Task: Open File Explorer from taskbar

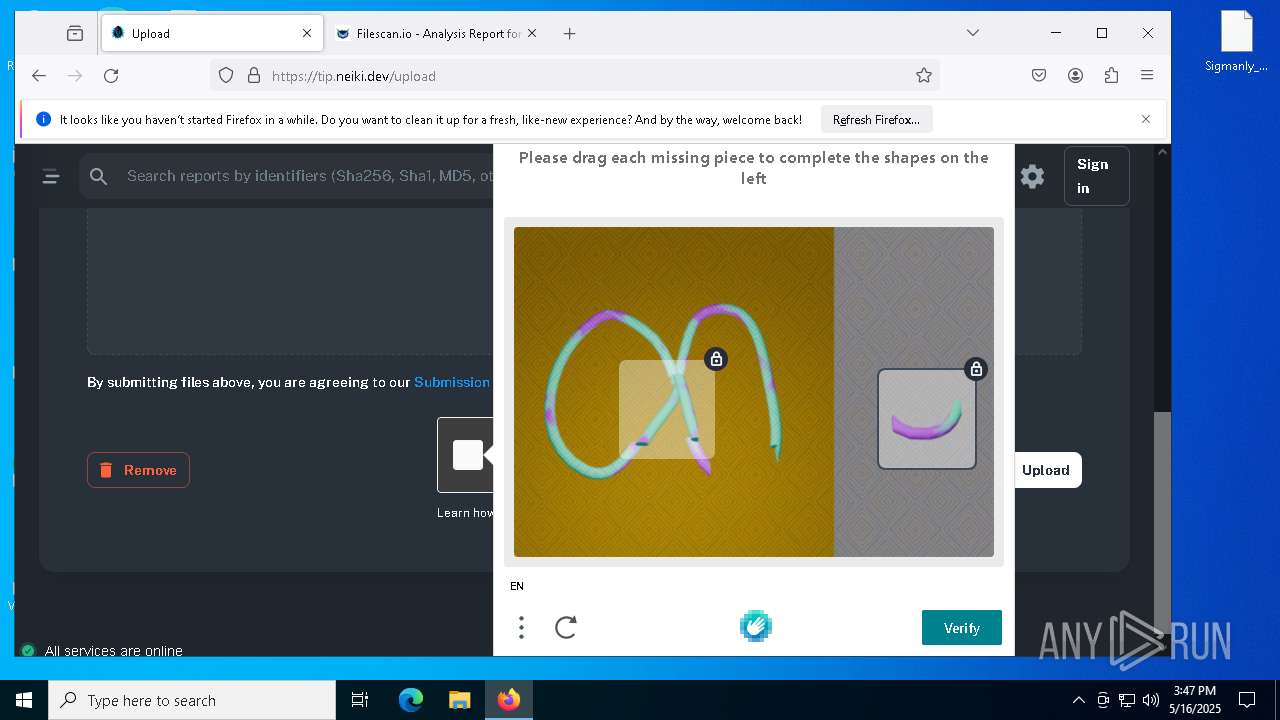Action: pos(459,700)
